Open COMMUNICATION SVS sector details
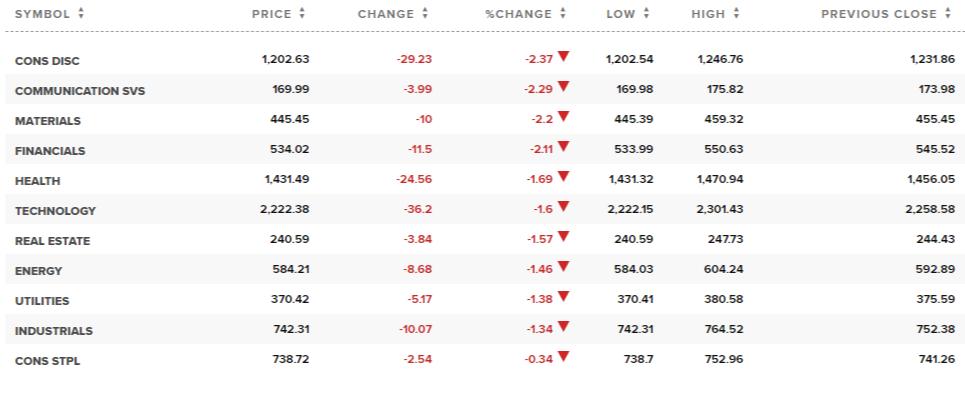The width and height of the screenshot is (965, 419). (80, 91)
